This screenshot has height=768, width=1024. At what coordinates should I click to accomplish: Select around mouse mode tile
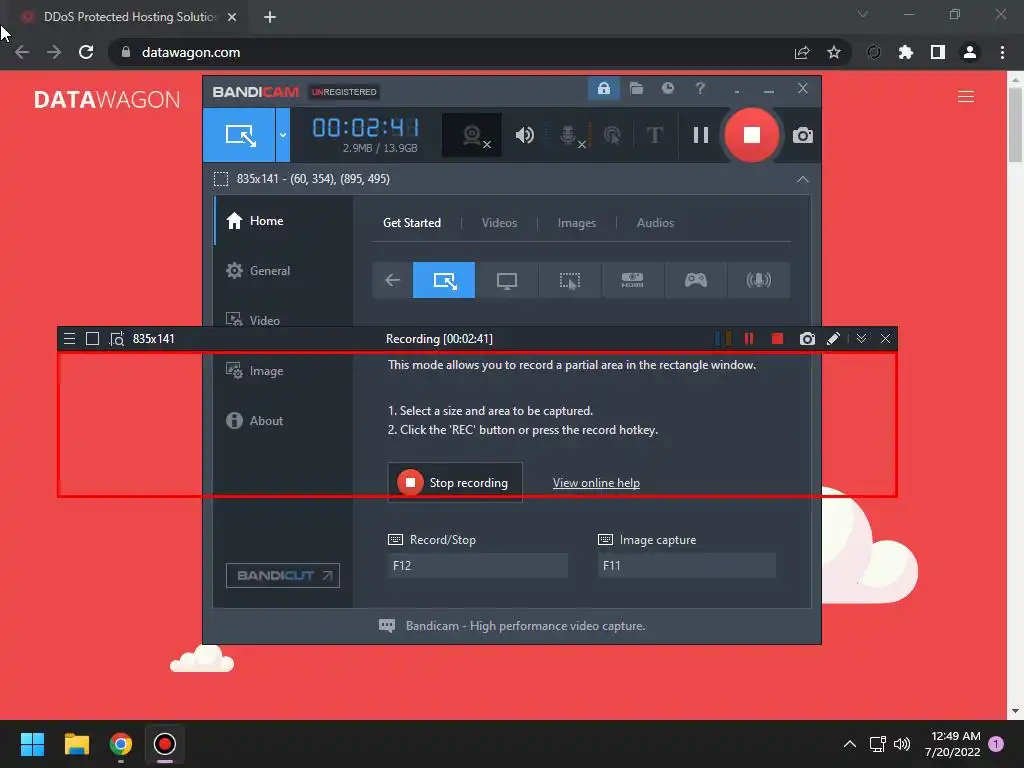[569, 280]
